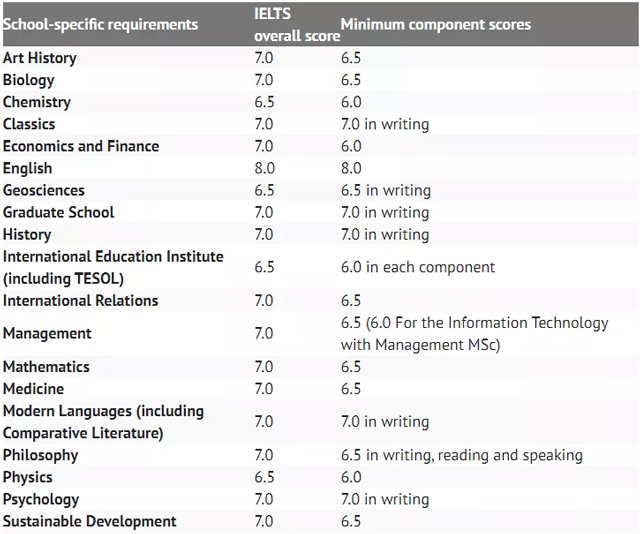The height and width of the screenshot is (534, 640).
Task: Click the Physics overall score 6.5
Action: (264, 477)
